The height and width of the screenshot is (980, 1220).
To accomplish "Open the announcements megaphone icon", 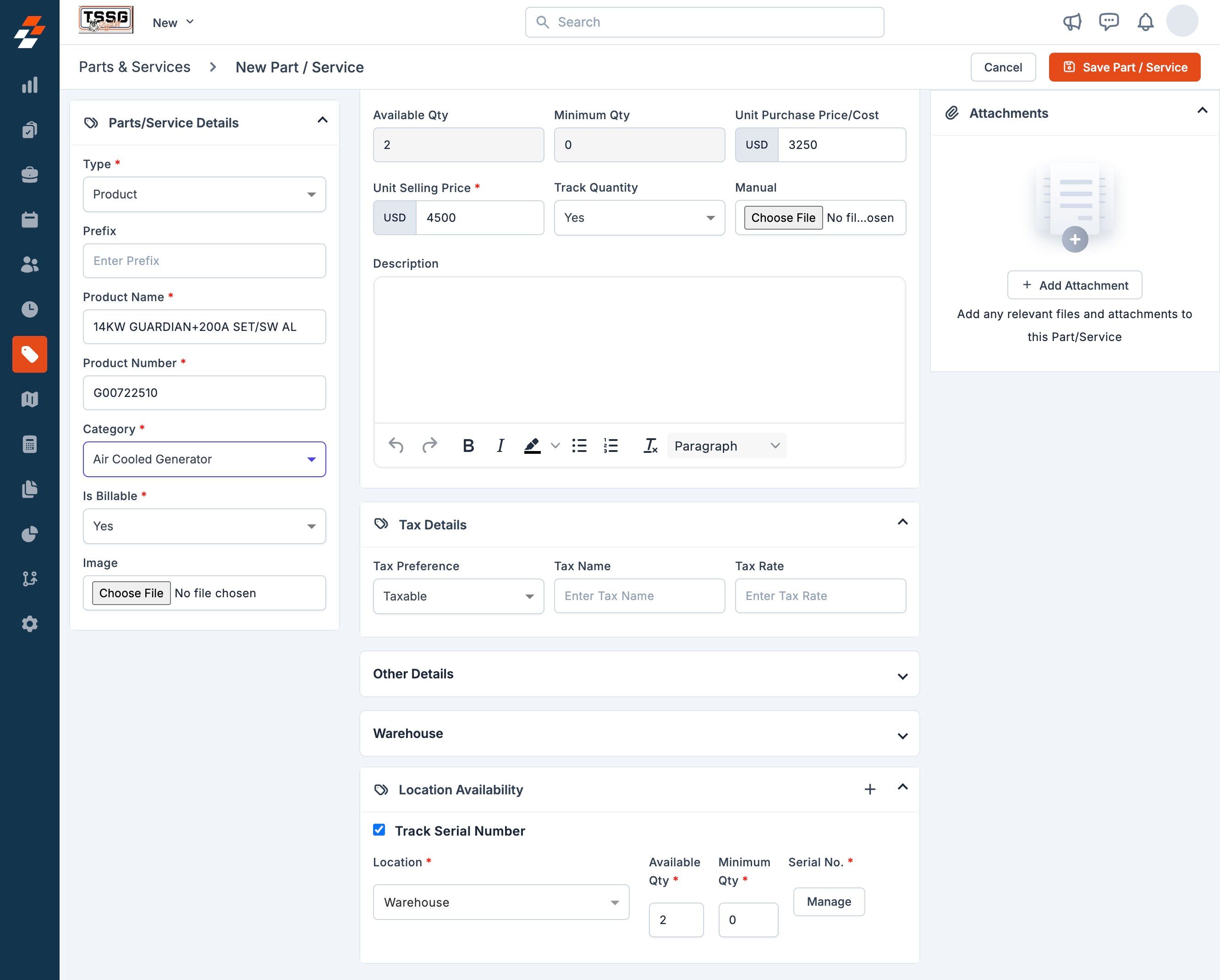I will (1072, 22).
